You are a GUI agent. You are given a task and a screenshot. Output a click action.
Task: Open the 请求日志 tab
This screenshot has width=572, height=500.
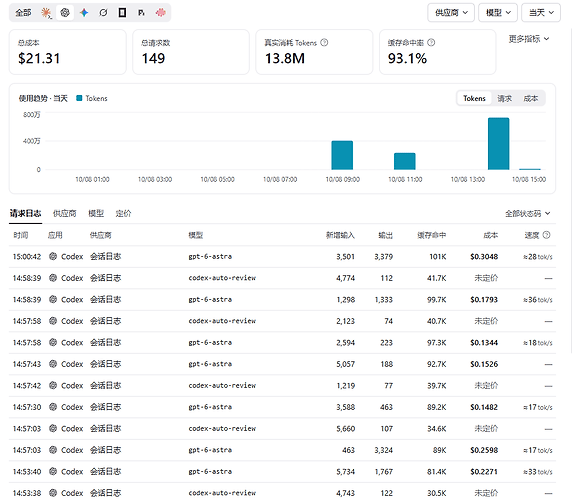pos(26,213)
